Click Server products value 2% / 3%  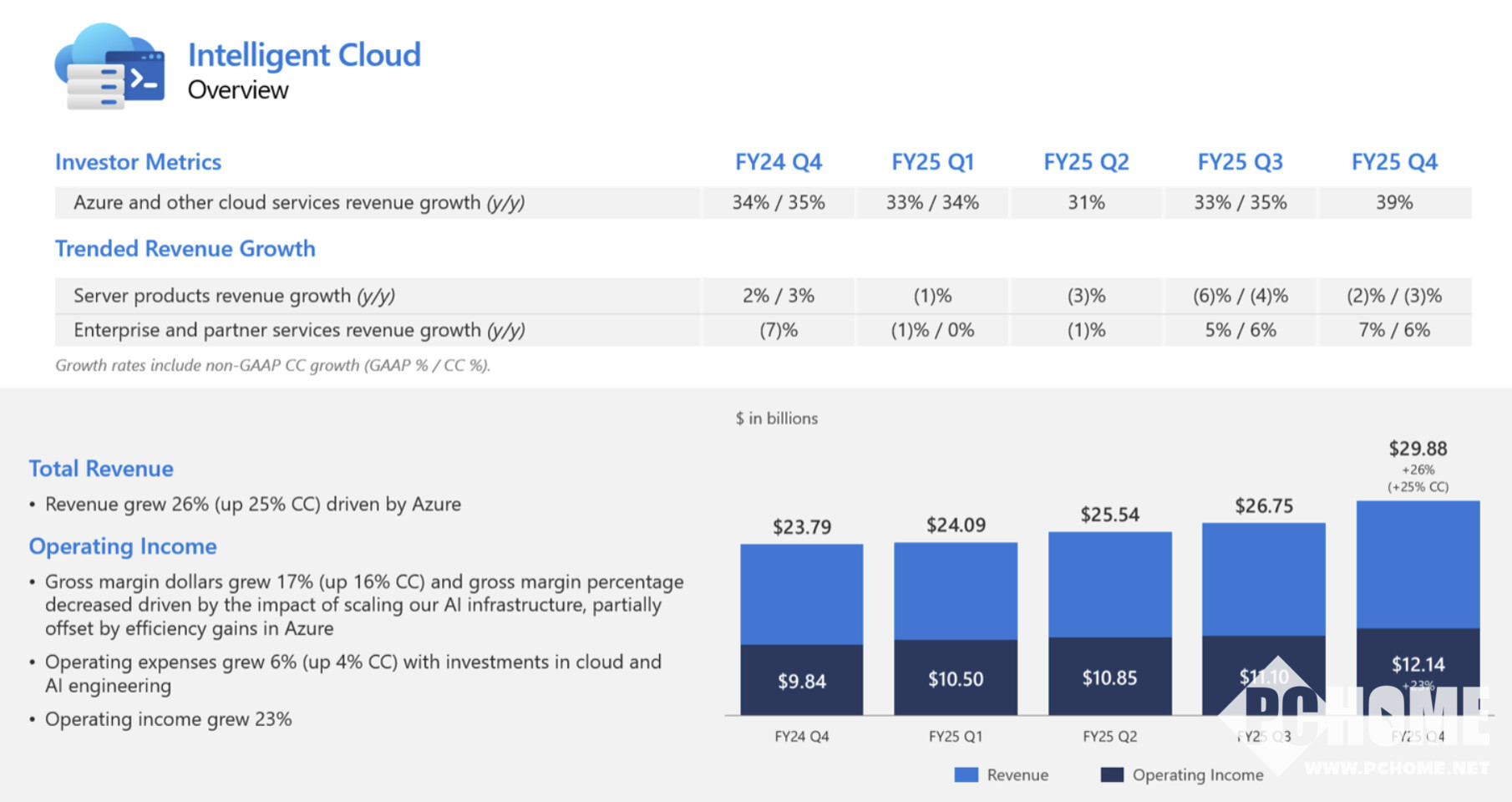[779, 296]
